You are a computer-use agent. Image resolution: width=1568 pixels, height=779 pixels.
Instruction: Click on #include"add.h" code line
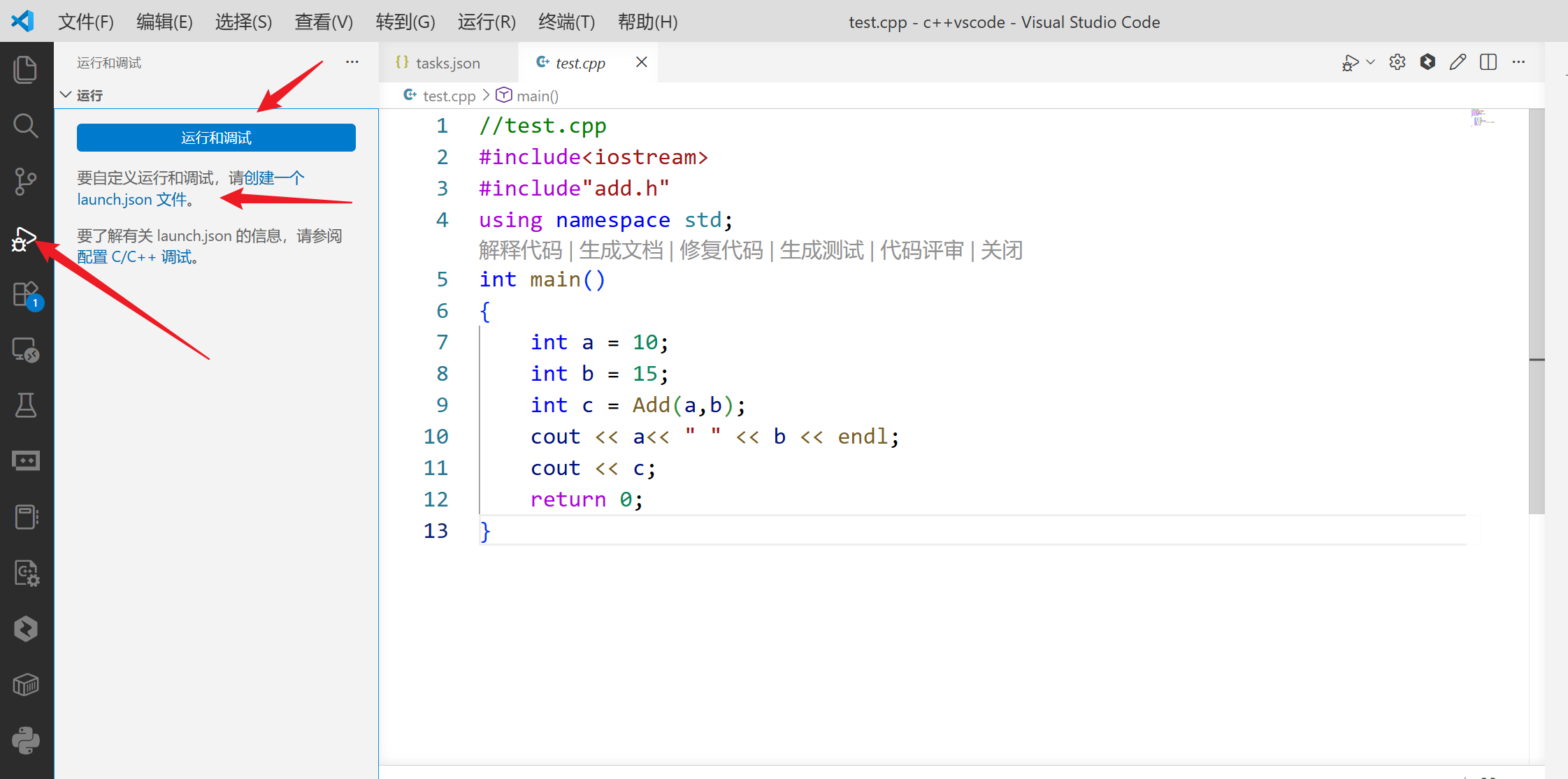coord(574,189)
